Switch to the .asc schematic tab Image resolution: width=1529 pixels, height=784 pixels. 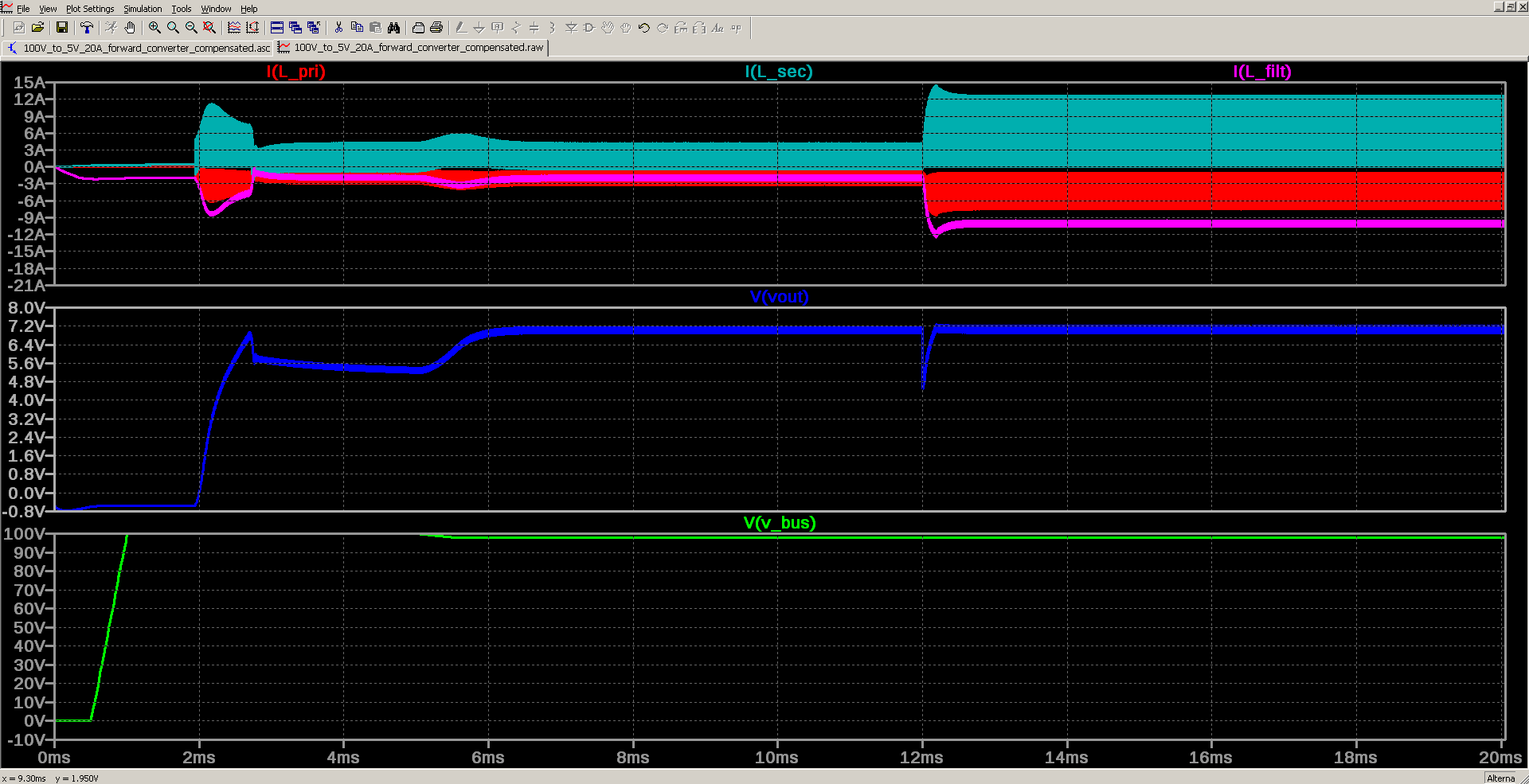click(139, 48)
